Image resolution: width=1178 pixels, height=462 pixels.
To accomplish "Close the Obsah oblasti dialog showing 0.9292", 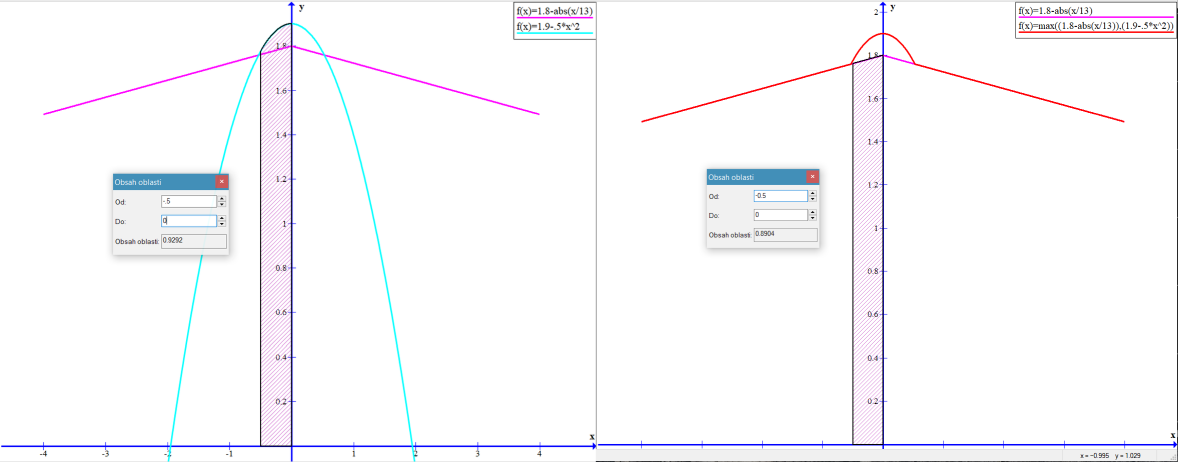I will click(221, 182).
